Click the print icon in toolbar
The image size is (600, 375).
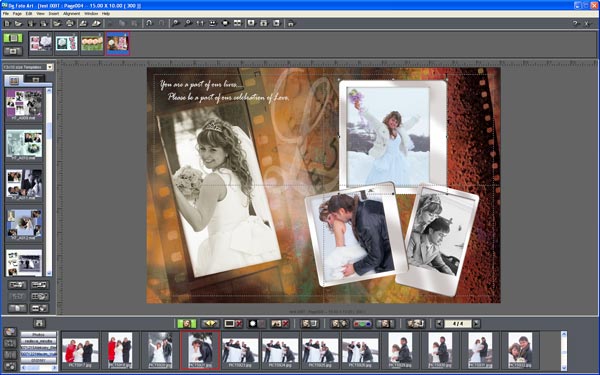(70, 23)
